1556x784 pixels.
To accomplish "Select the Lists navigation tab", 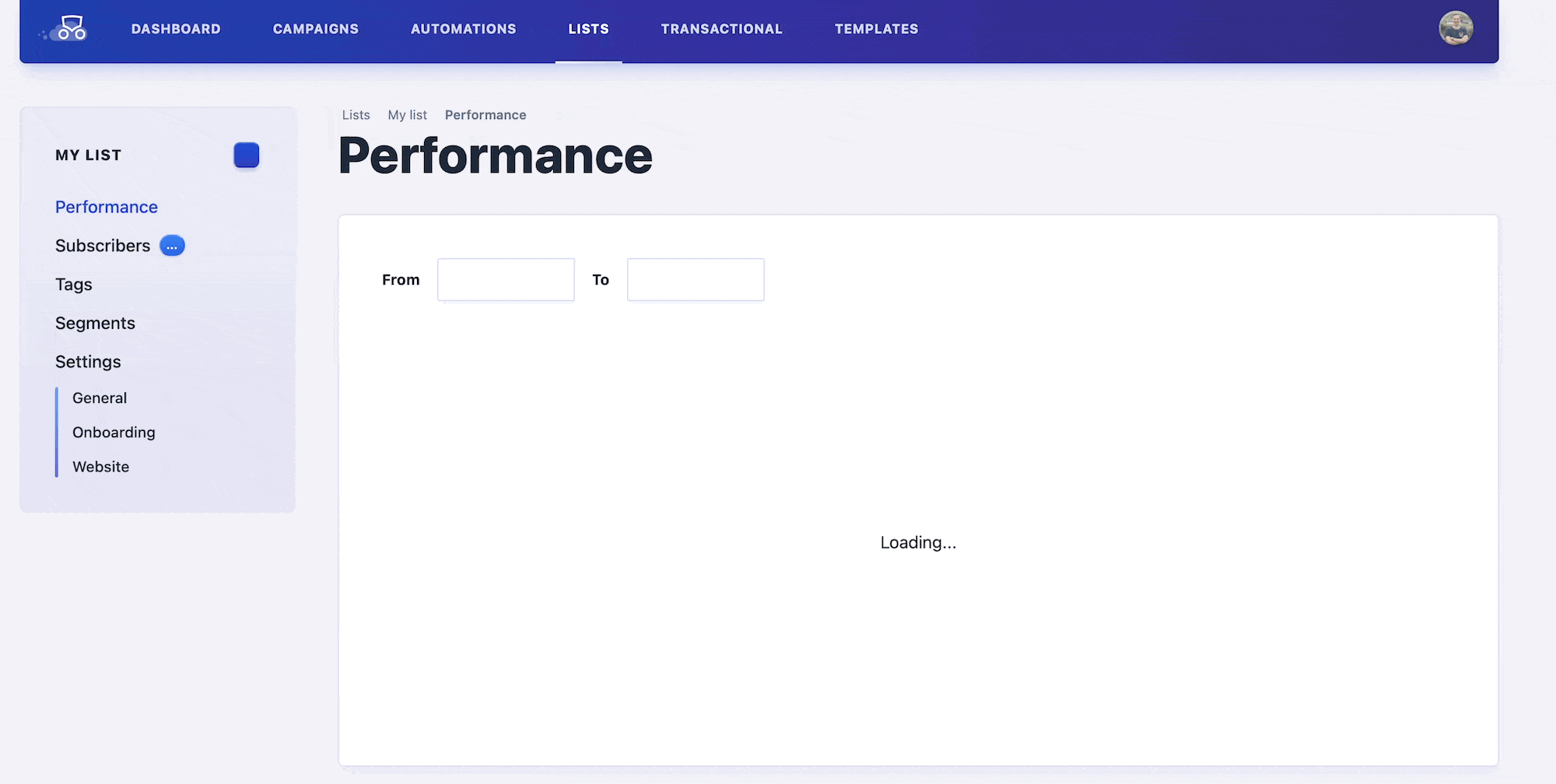I will coord(589,29).
